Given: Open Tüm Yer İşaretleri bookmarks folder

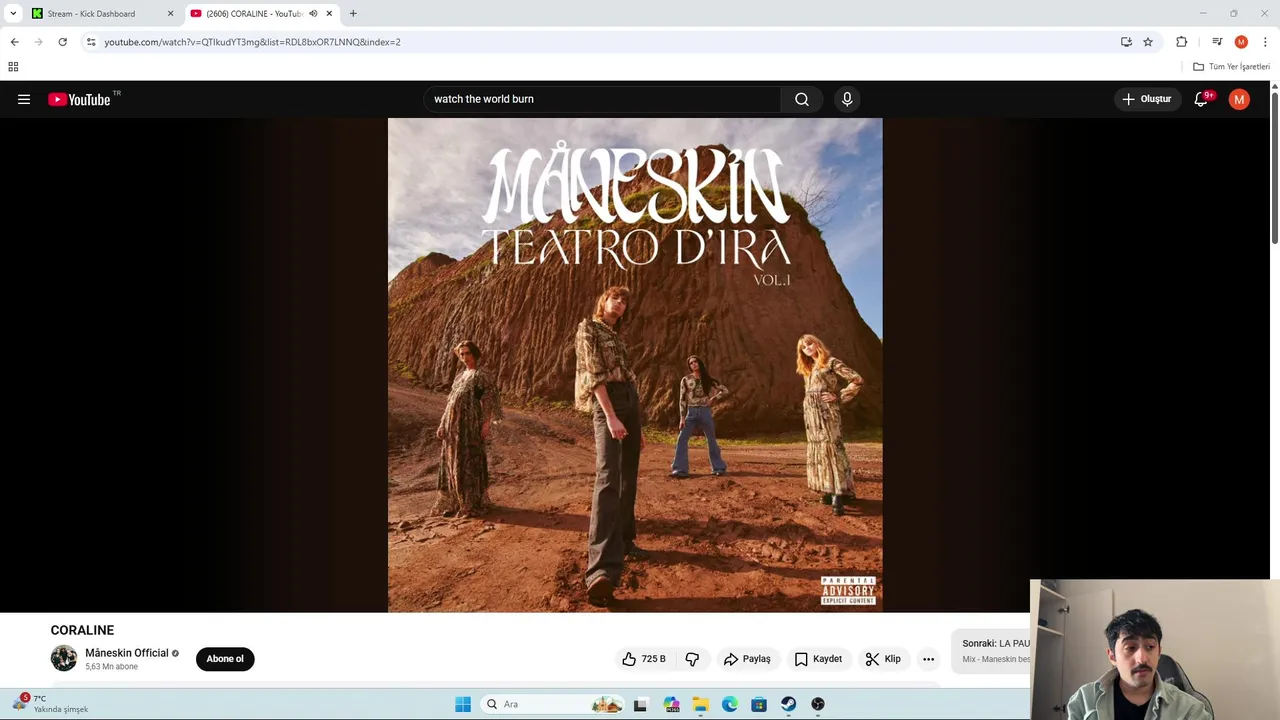Looking at the screenshot, I should point(1231,67).
